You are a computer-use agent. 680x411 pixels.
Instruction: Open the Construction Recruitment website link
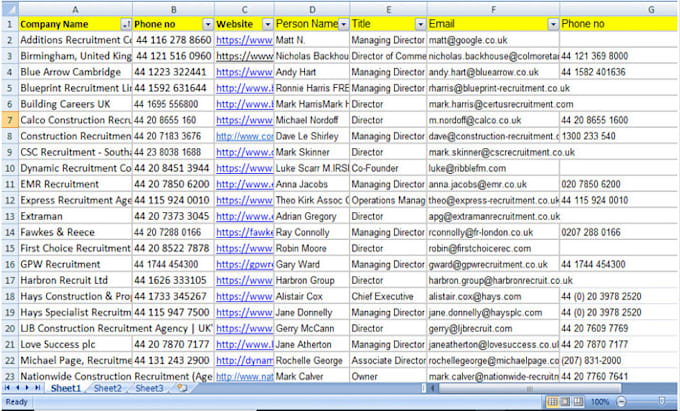point(244,136)
